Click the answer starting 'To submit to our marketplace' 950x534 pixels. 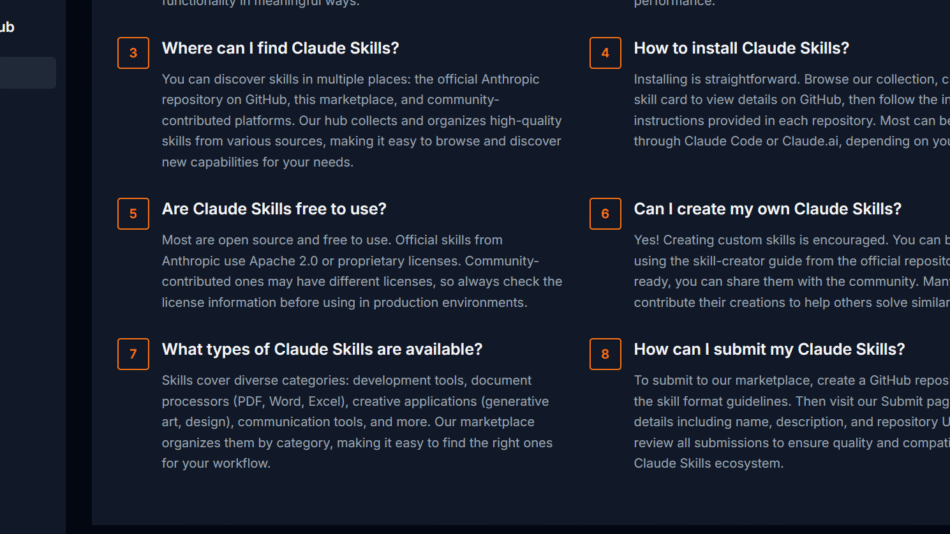790,421
